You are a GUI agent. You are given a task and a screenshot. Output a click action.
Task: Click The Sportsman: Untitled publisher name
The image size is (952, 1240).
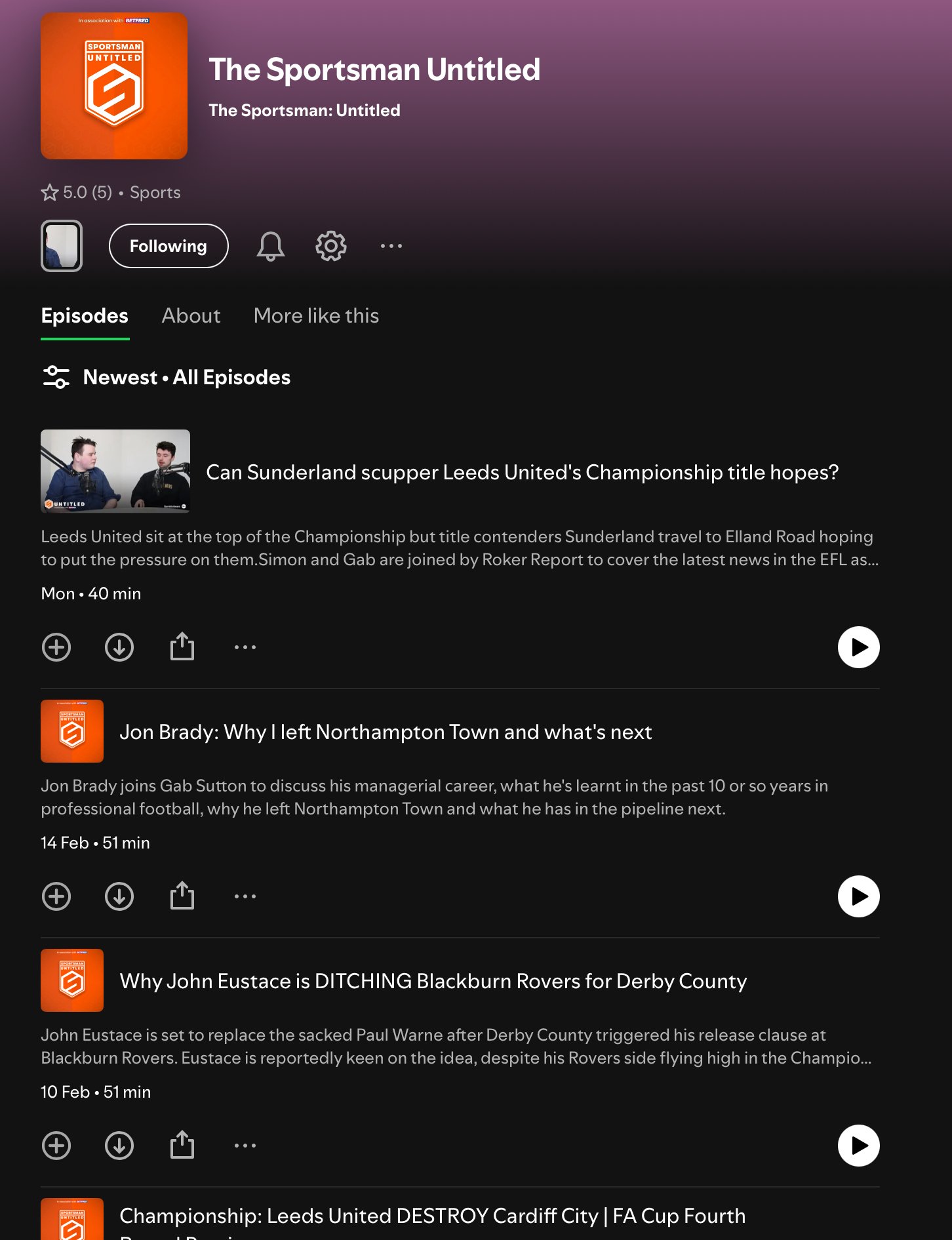coord(304,110)
